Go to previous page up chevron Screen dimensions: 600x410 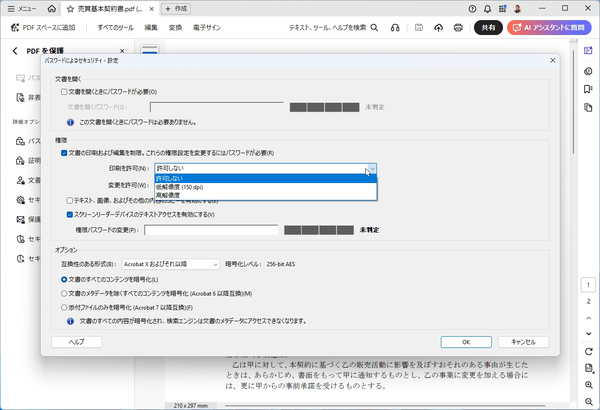[x=589, y=318]
